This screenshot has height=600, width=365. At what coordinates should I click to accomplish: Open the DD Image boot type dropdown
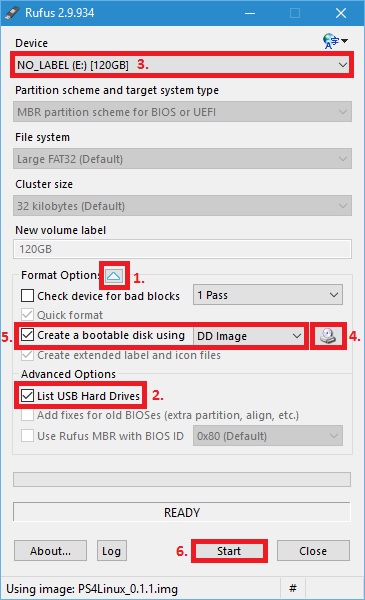pyautogui.click(x=249, y=336)
